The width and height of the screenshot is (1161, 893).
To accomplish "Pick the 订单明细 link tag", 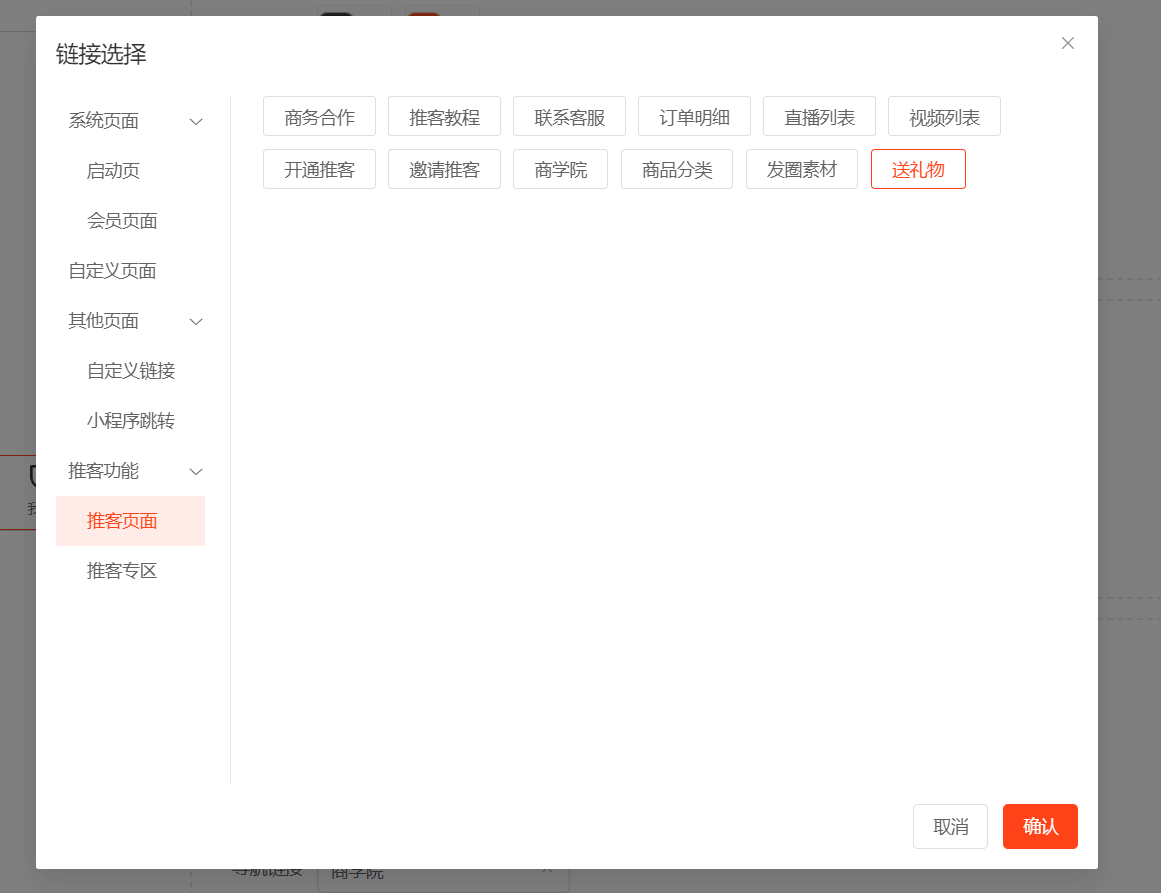I will (694, 117).
